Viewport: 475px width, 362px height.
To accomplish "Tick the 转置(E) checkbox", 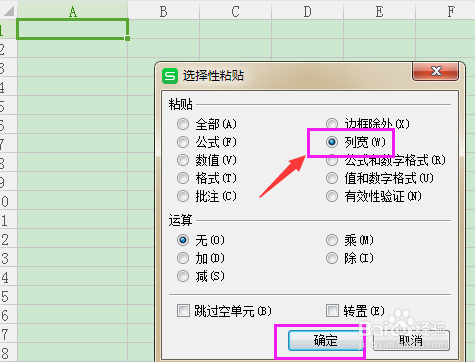I will pyautogui.click(x=332, y=311).
